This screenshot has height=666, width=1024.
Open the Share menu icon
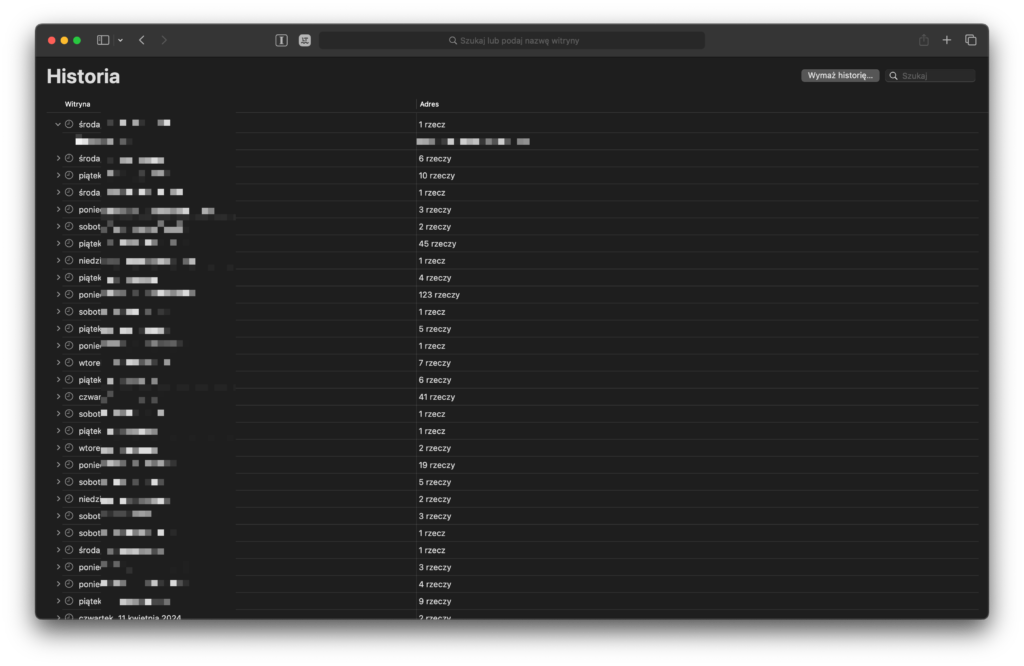923,40
